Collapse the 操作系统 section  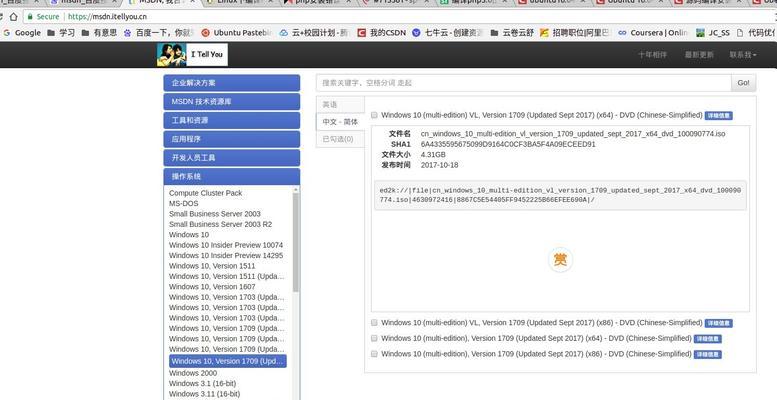231,176
